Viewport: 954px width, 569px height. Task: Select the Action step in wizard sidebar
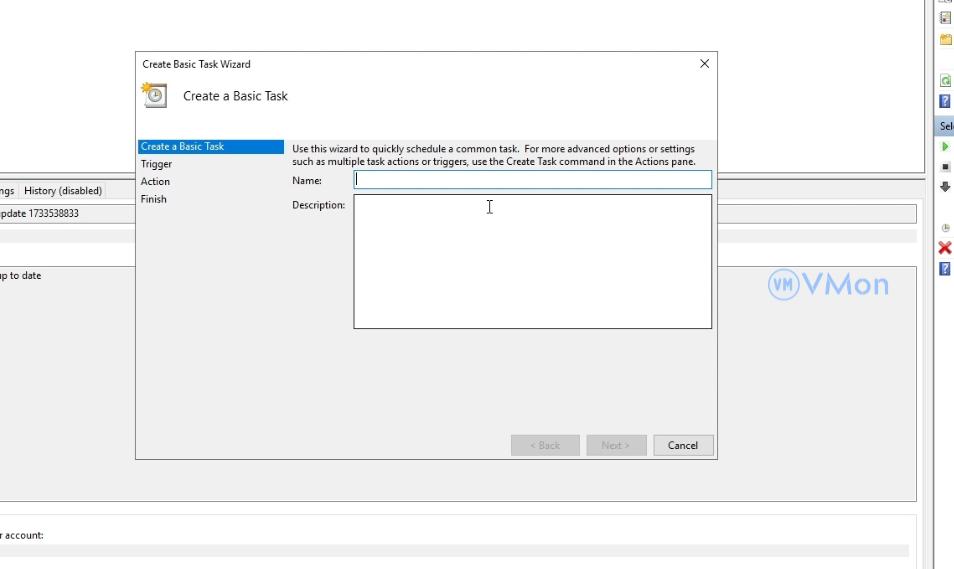pyautogui.click(x=155, y=181)
